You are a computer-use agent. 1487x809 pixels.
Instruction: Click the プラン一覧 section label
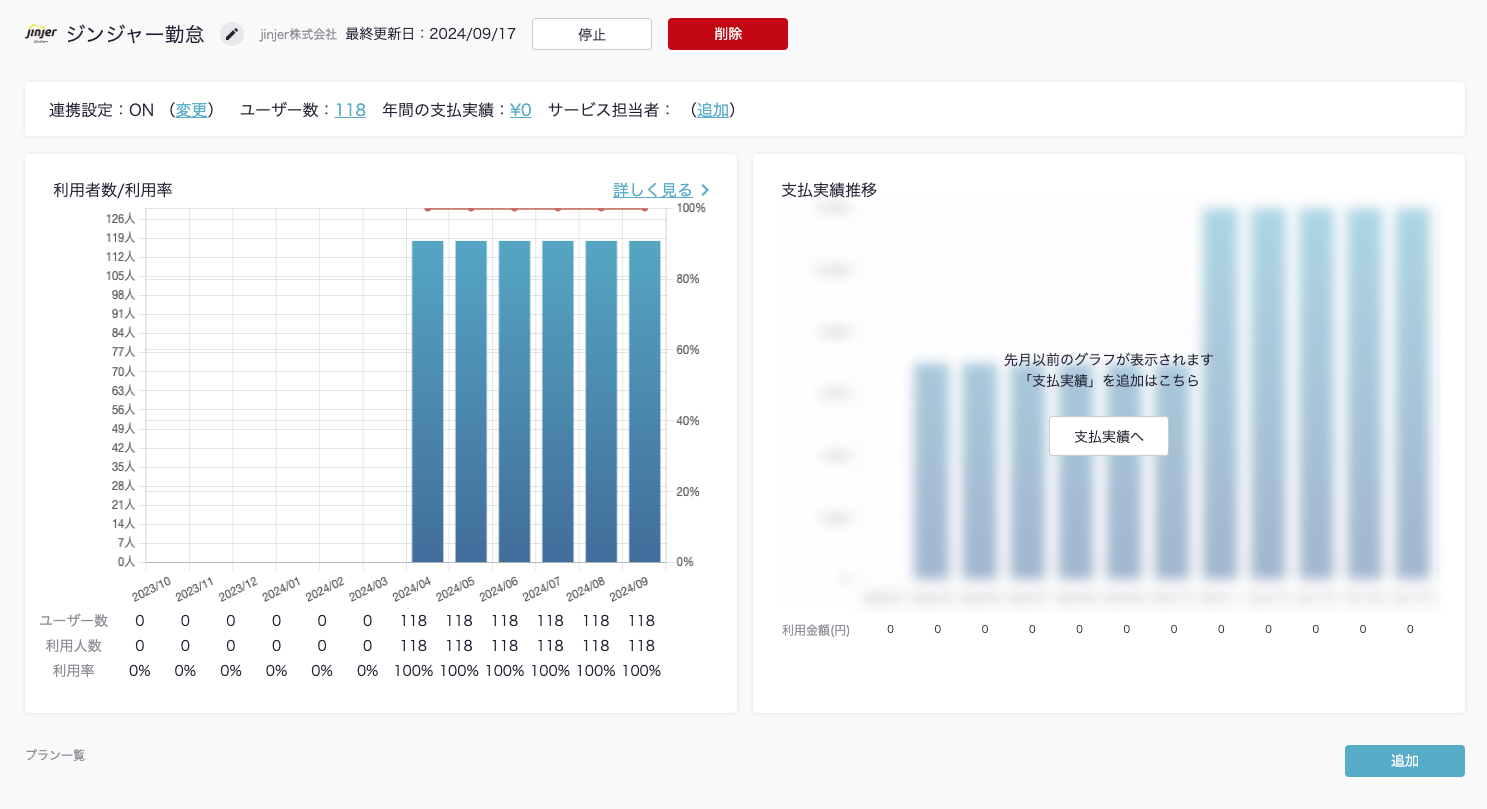pyautogui.click(x=55, y=755)
